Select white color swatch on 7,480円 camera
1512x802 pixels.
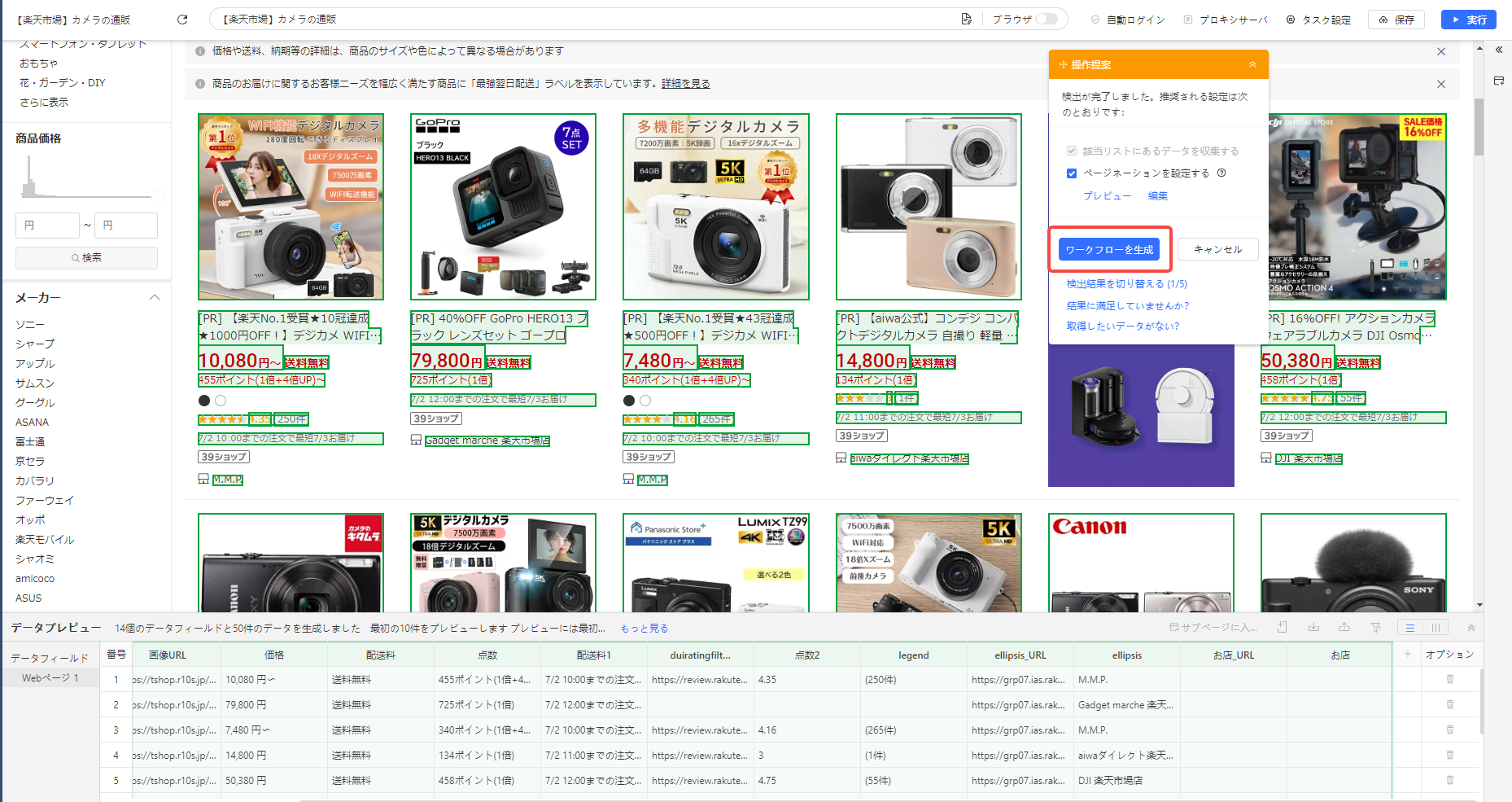(645, 401)
